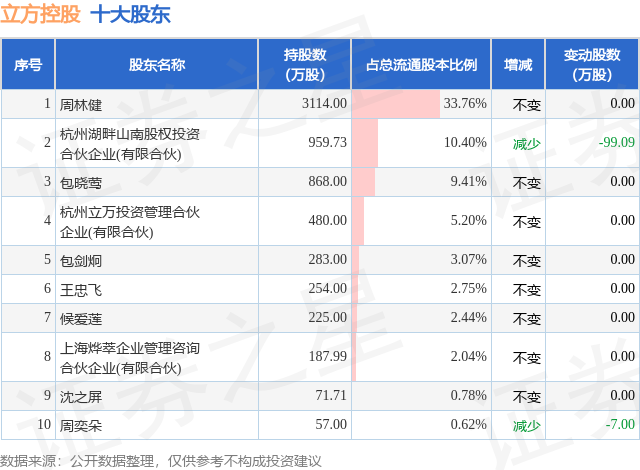Screen dimensions: 640x470
Task: Click the -99.09 change value
Action: (x=616, y=142)
